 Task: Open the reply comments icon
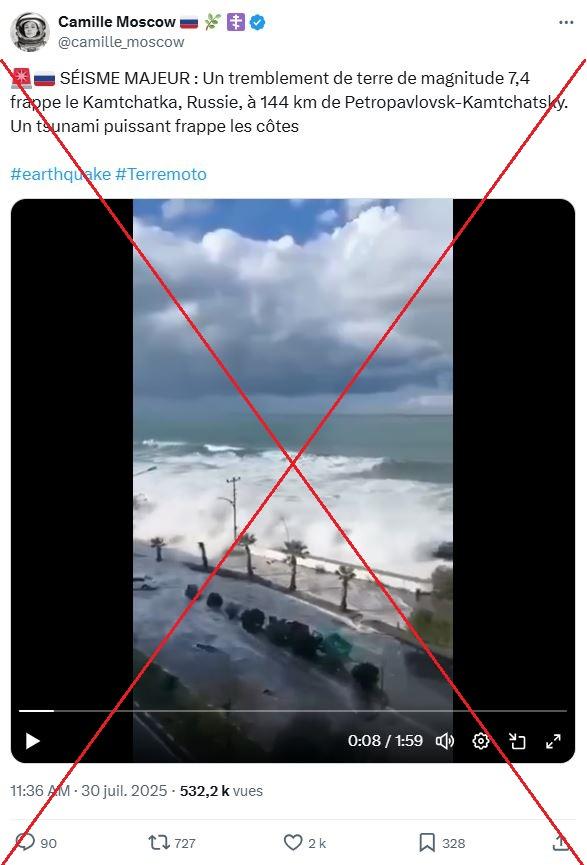tap(25, 842)
